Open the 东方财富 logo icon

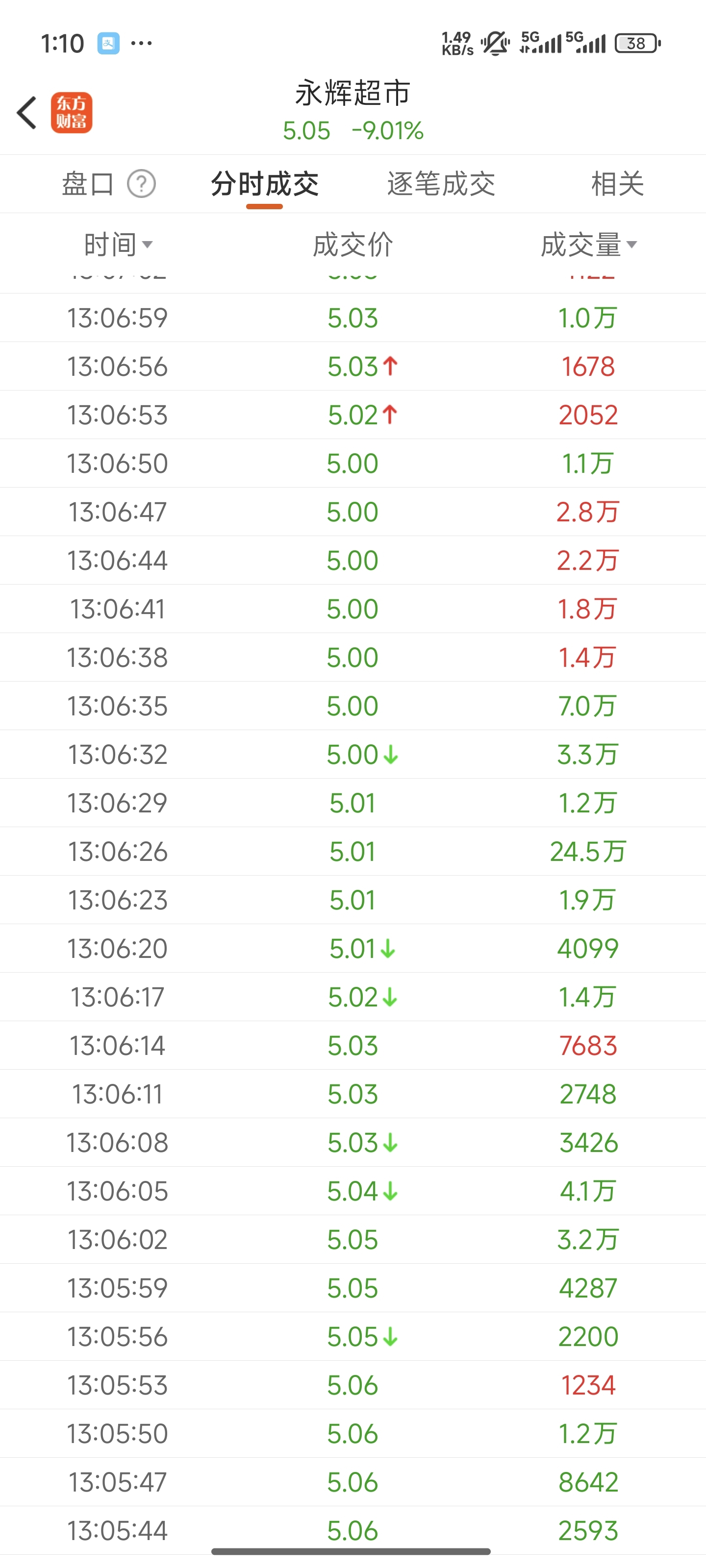71,113
